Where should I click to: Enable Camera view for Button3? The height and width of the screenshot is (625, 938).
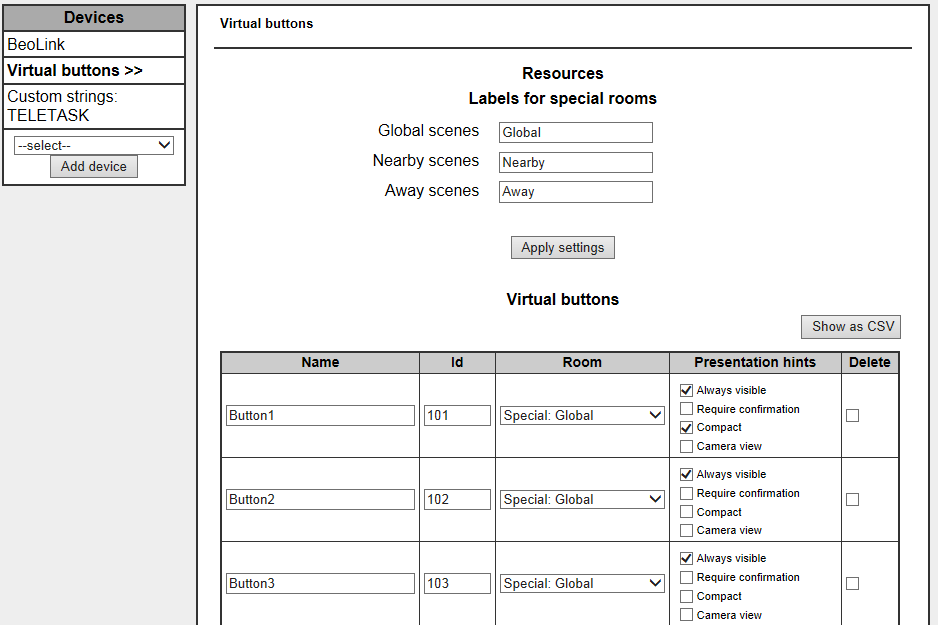coord(686,615)
